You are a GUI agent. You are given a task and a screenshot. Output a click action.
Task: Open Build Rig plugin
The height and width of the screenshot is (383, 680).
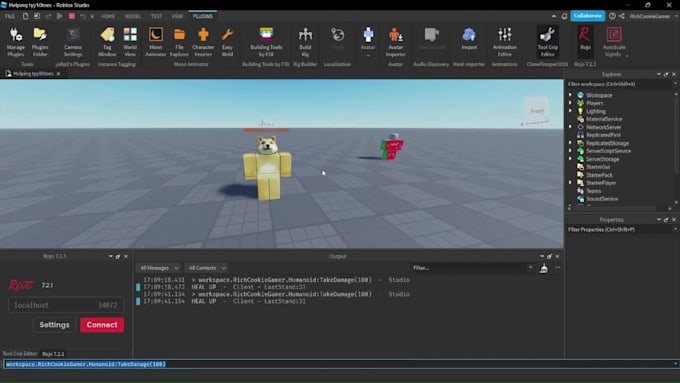tap(305, 42)
